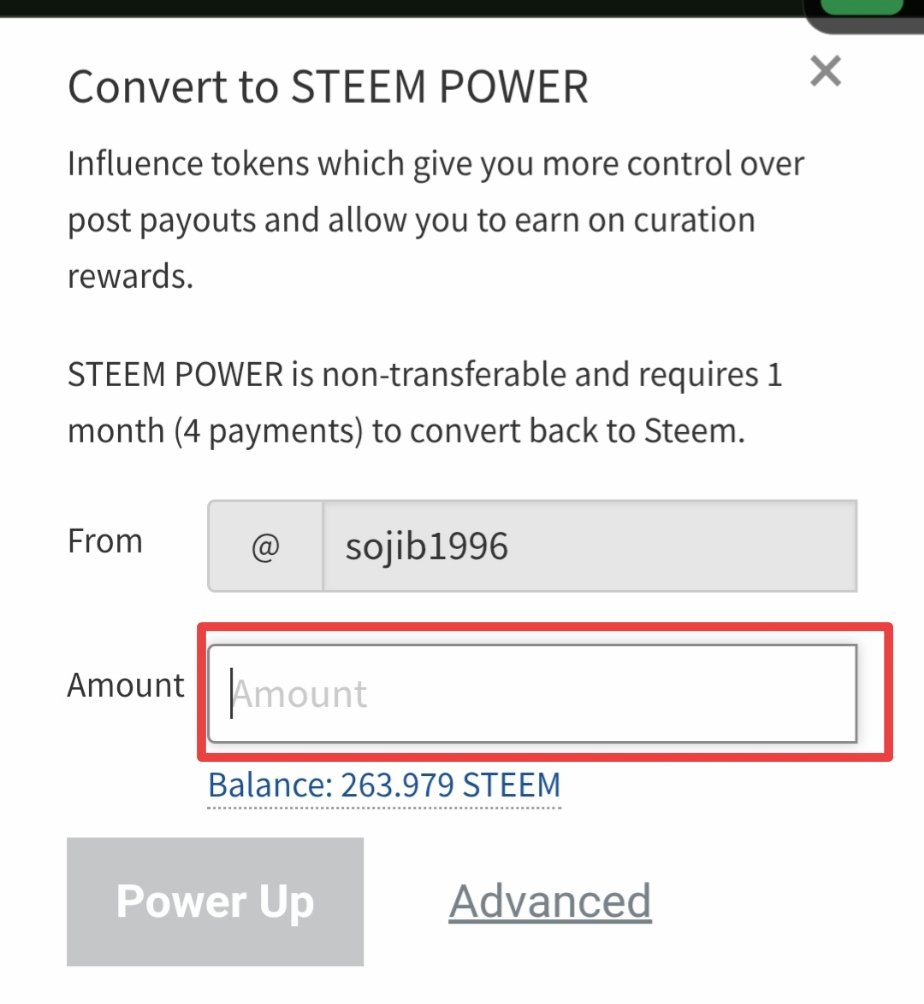
Task: Click the 'From' field label
Action: [x=105, y=541]
